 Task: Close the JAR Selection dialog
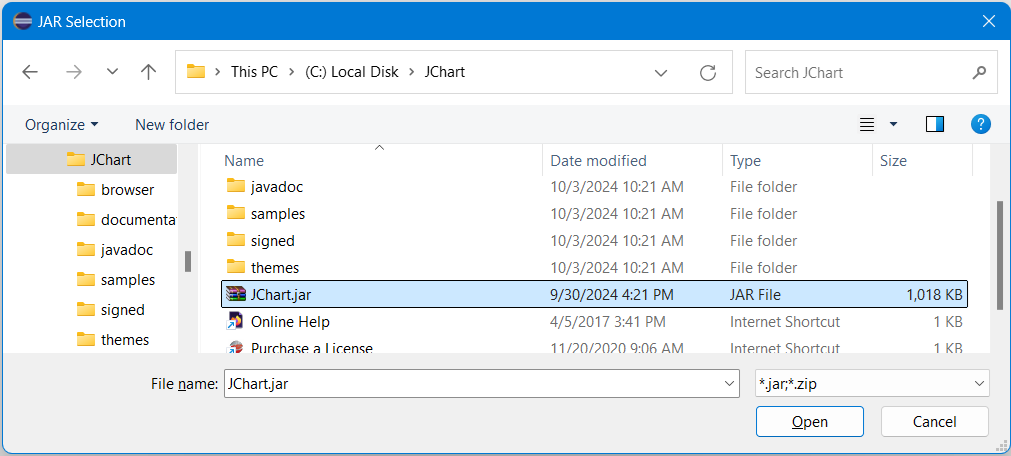988,21
